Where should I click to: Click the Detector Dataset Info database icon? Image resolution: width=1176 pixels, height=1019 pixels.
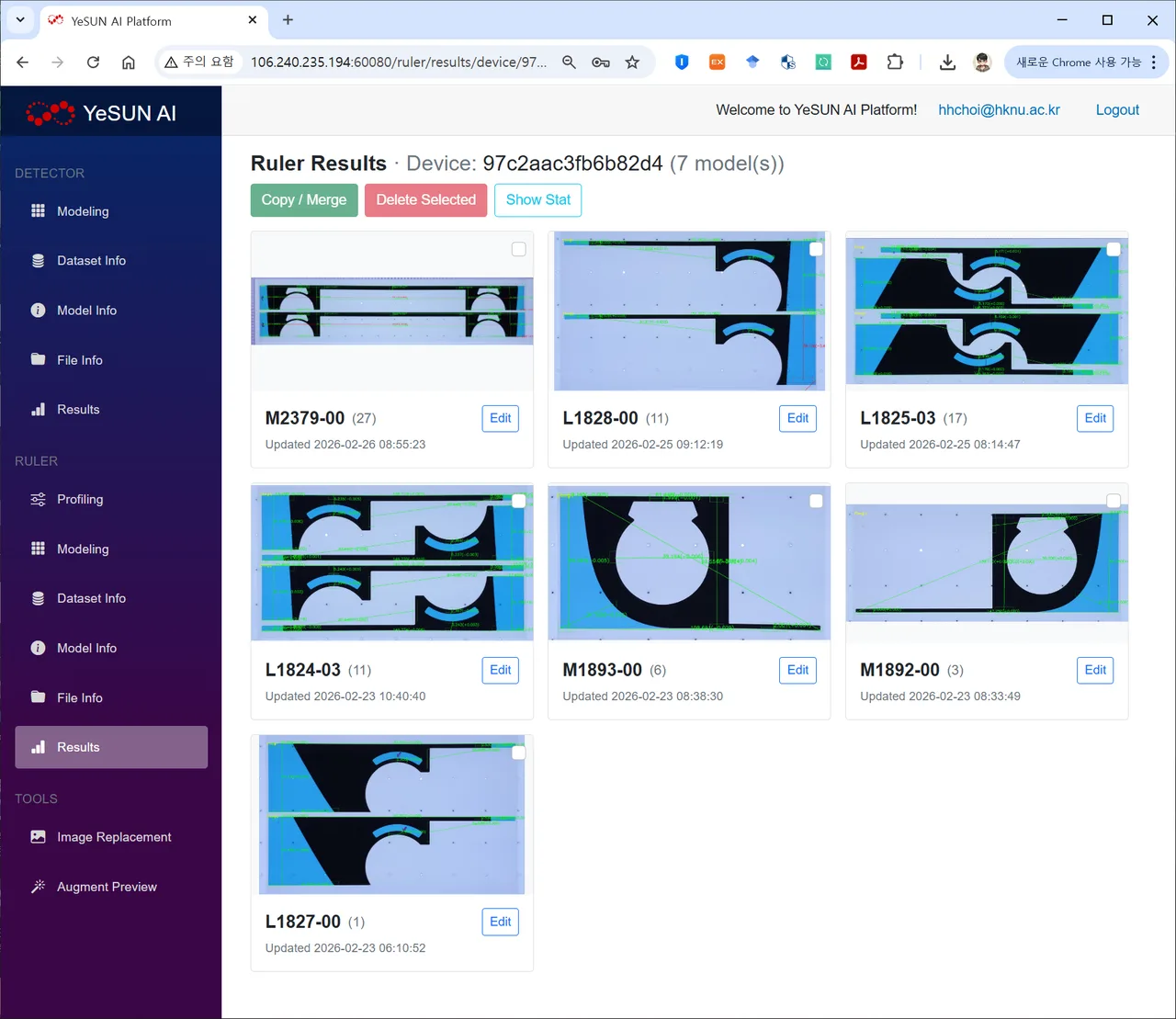coord(38,261)
